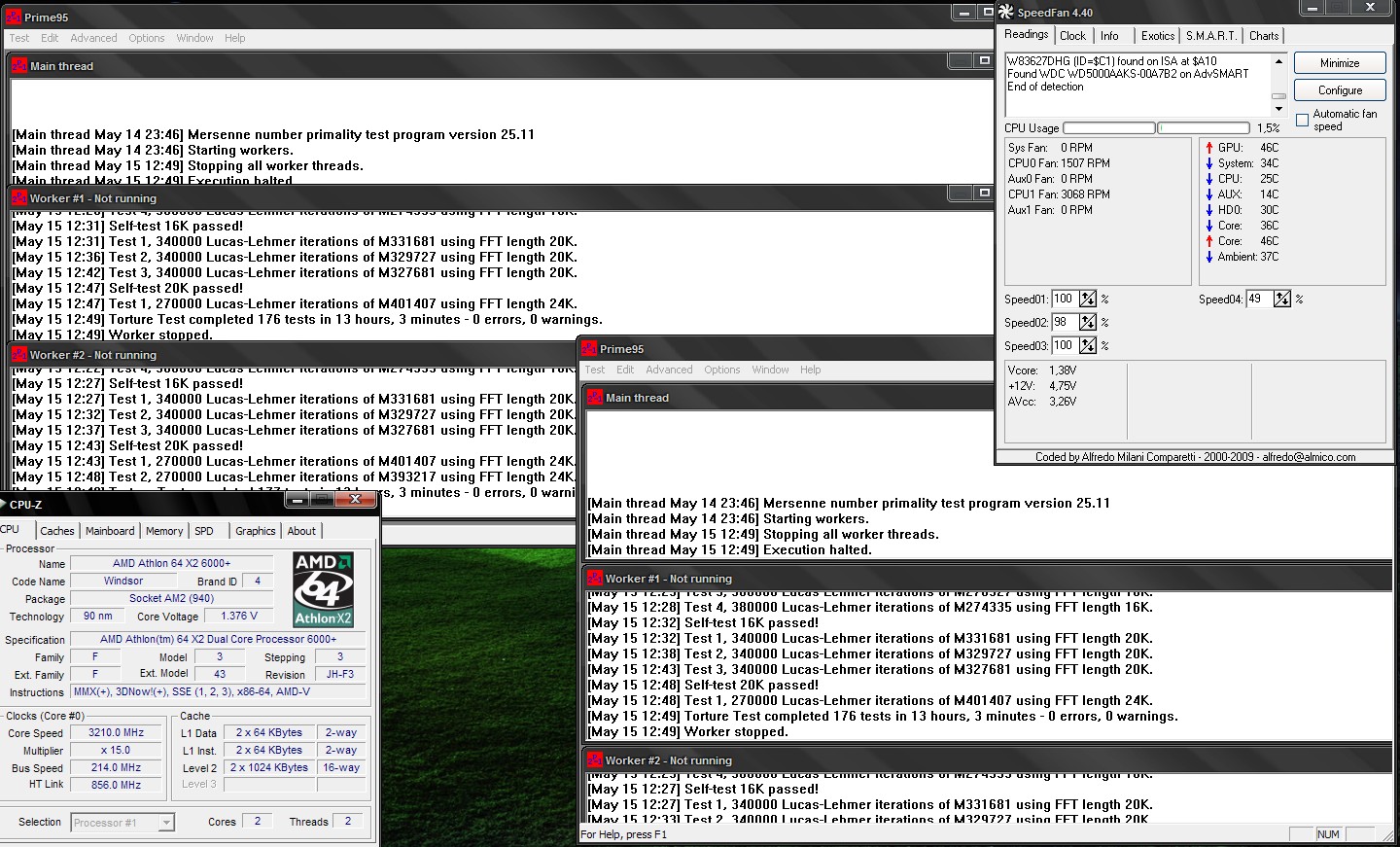Click the Worker #1 icon in front Prime95

(594, 578)
